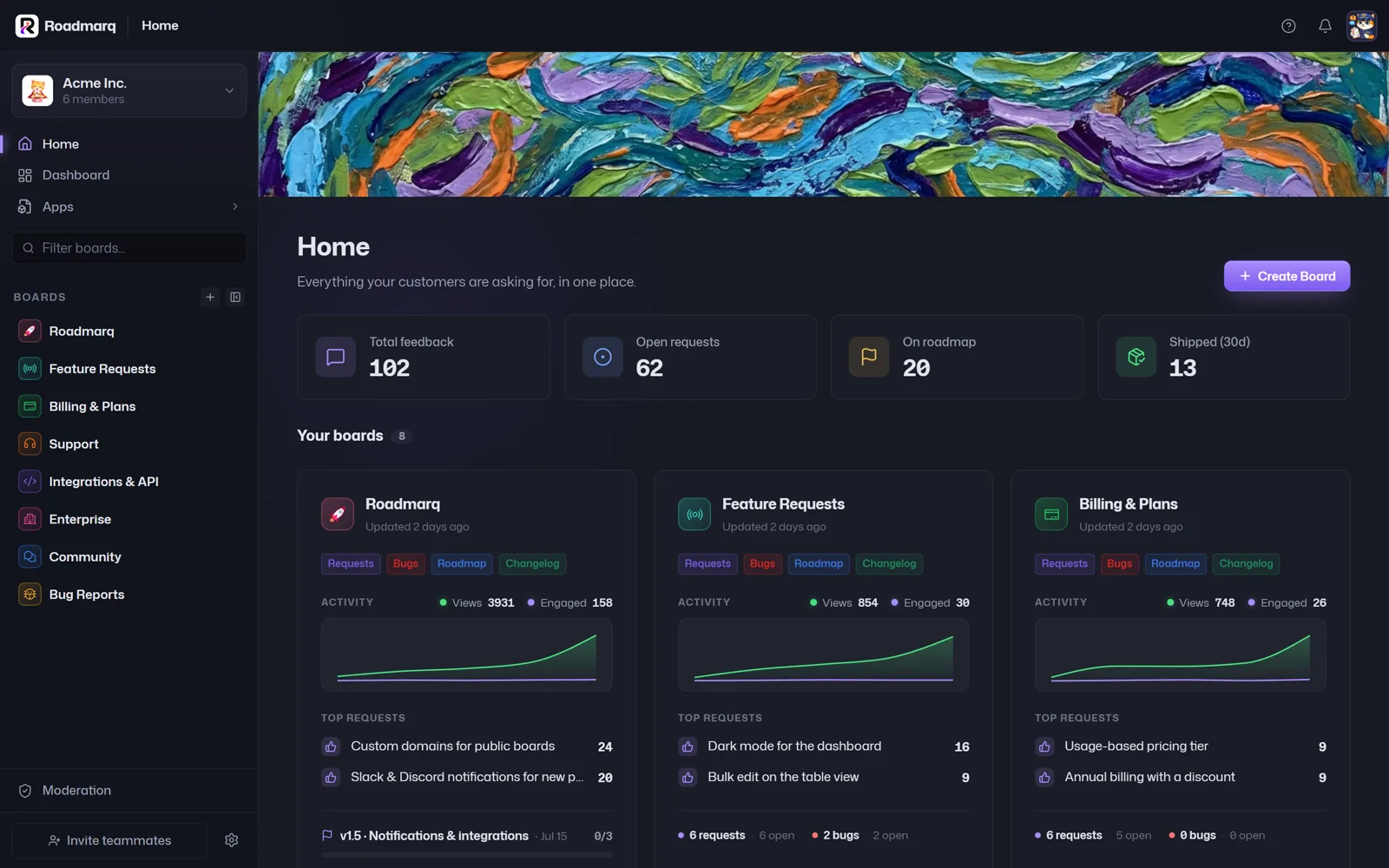Click the Feature Requests card broadcast icon

(x=694, y=514)
